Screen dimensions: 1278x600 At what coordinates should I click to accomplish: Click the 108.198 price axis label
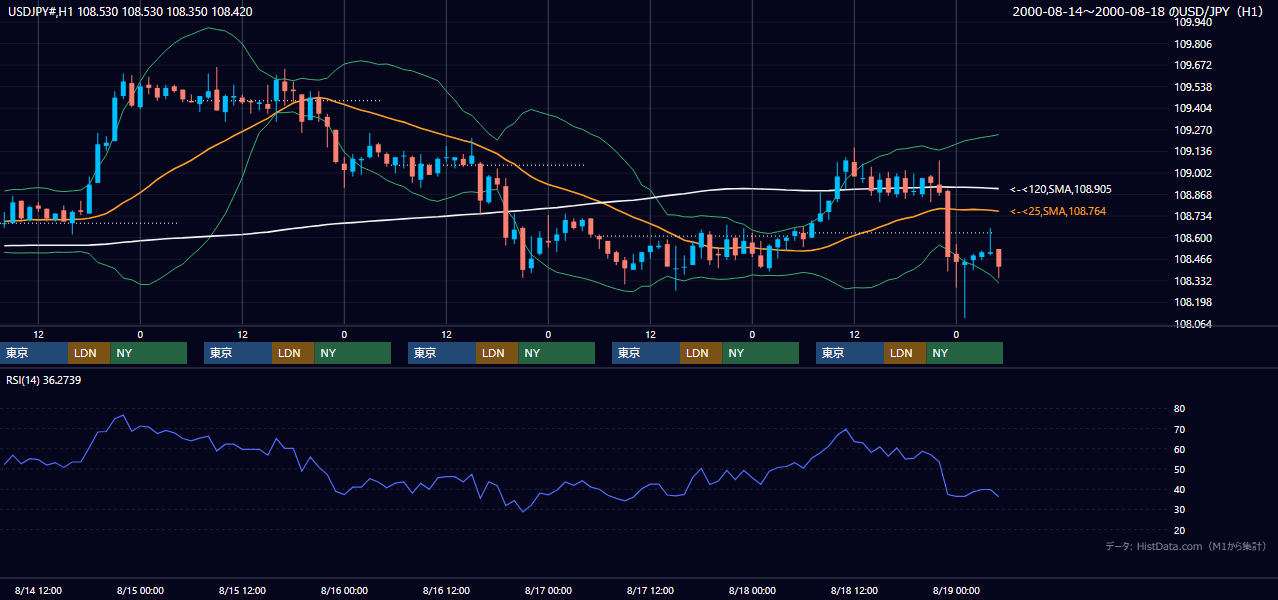(x=1194, y=302)
